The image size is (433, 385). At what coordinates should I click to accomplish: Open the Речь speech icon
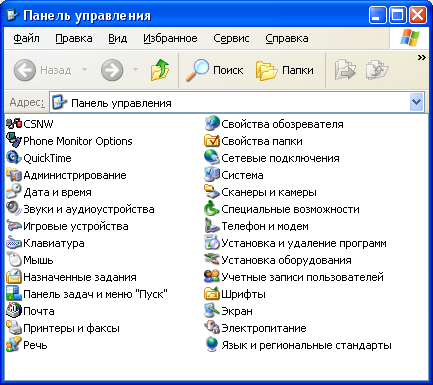coord(14,345)
